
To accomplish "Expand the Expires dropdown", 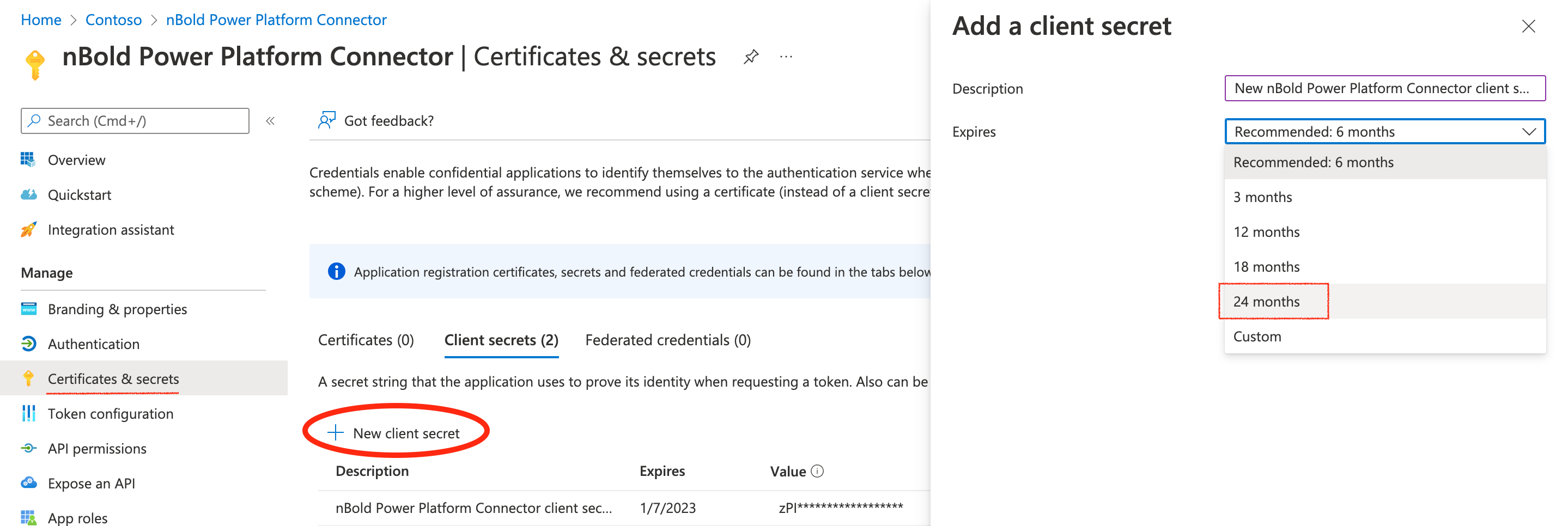I will pyautogui.click(x=1384, y=132).
